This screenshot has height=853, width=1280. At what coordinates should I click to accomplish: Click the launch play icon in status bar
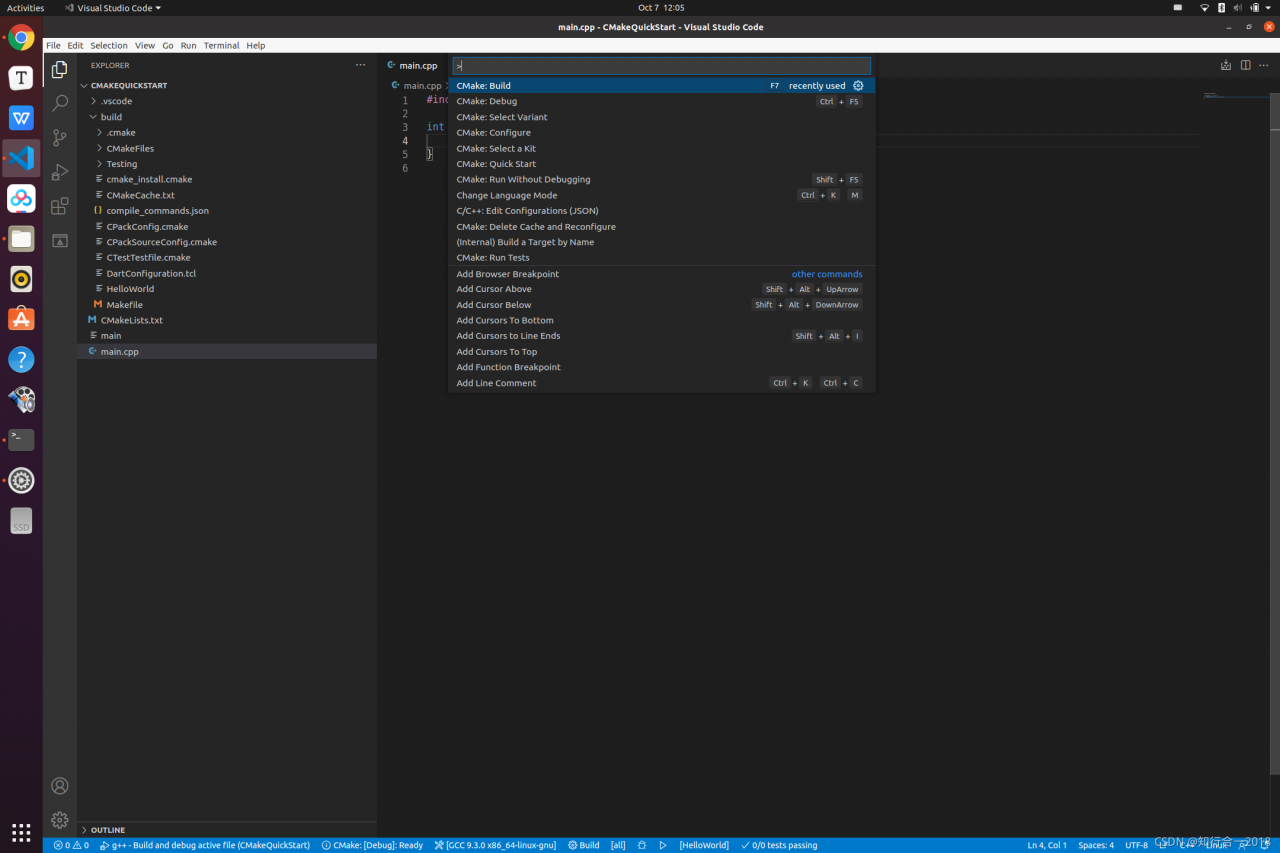click(x=662, y=845)
